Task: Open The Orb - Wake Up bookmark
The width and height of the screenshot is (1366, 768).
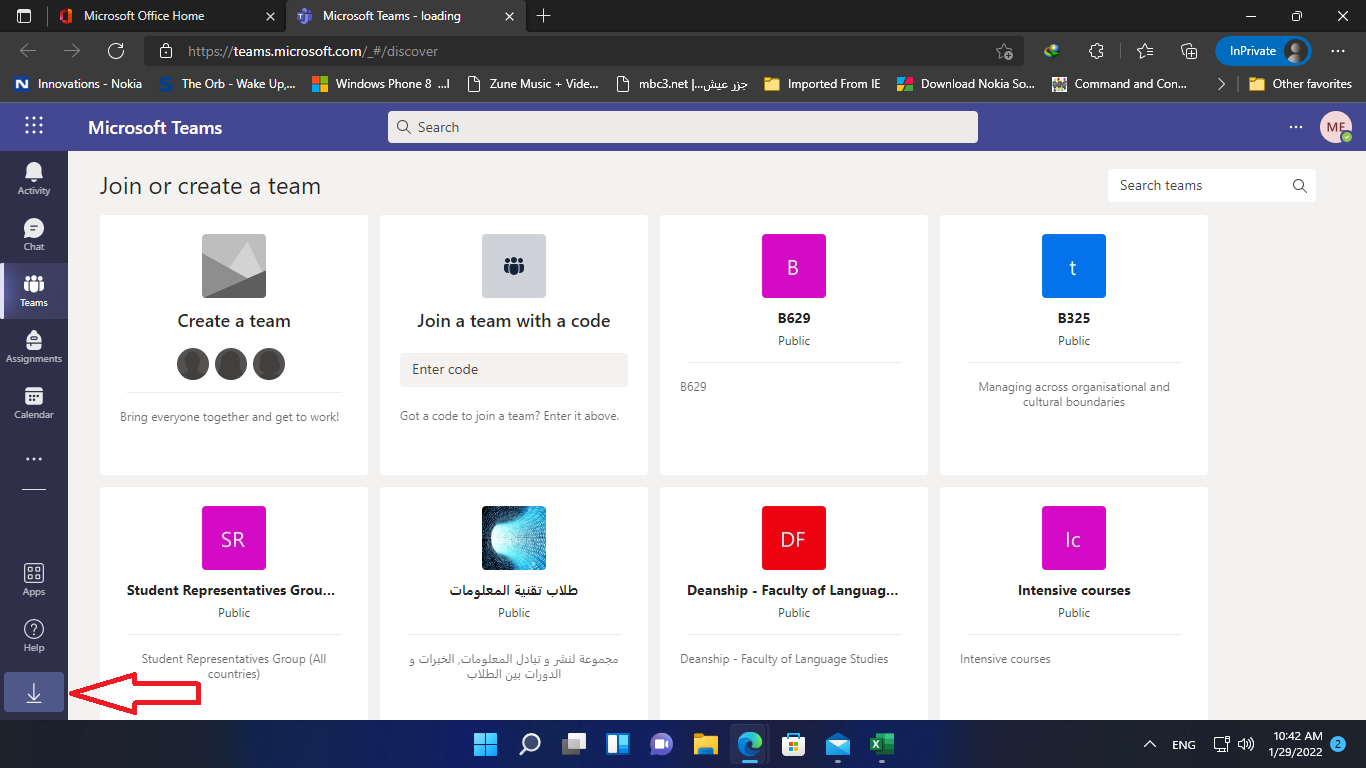Action: tap(228, 84)
